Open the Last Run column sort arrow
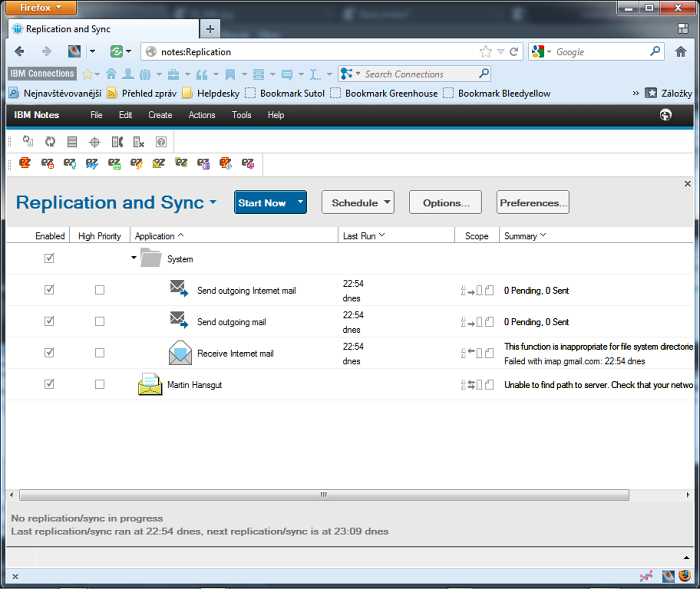Image resolution: width=700 pixels, height=589 pixels. (382, 235)
